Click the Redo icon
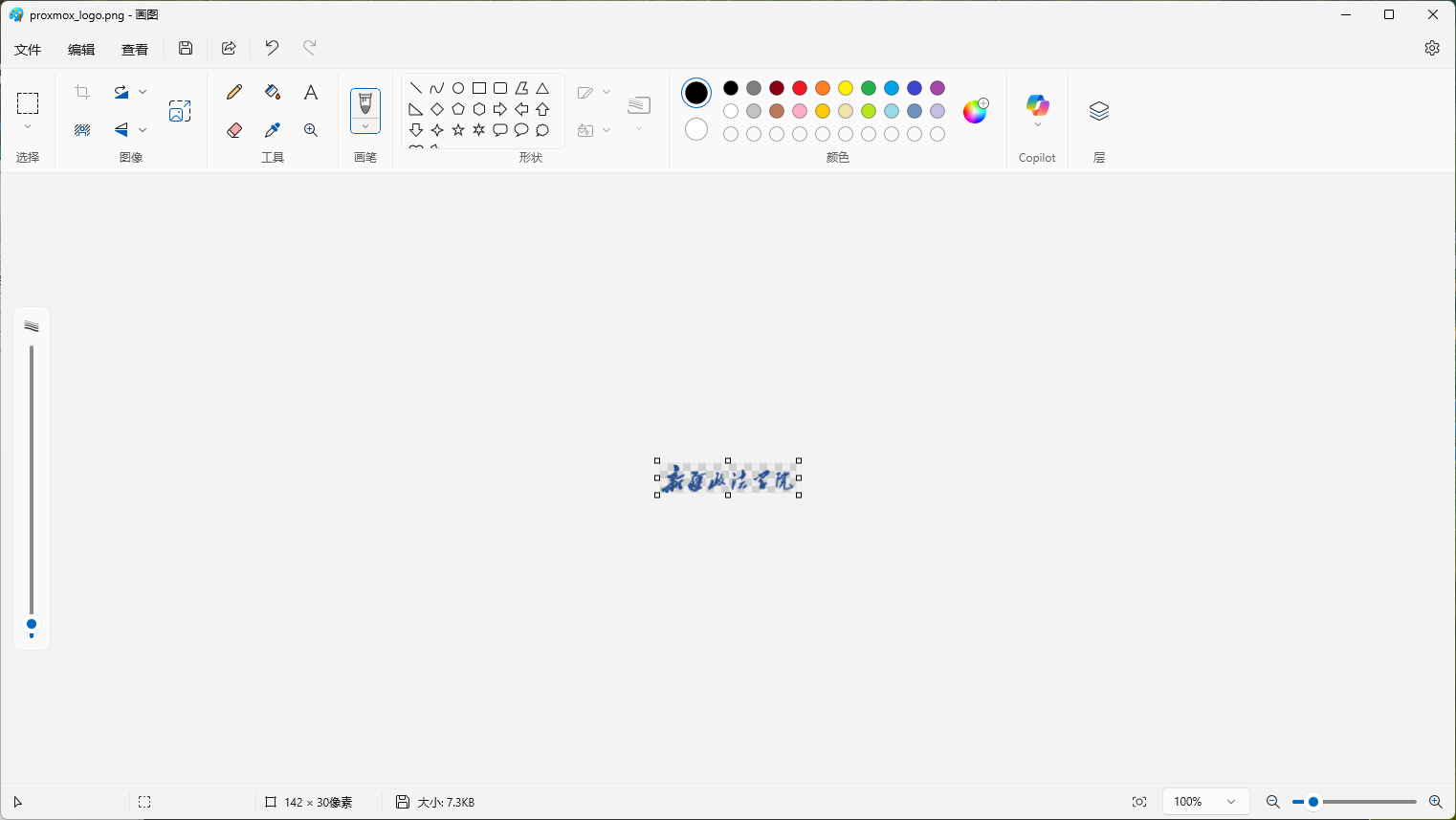The image size is (1456, 820). pyautogui.click(x=310, y=48)
